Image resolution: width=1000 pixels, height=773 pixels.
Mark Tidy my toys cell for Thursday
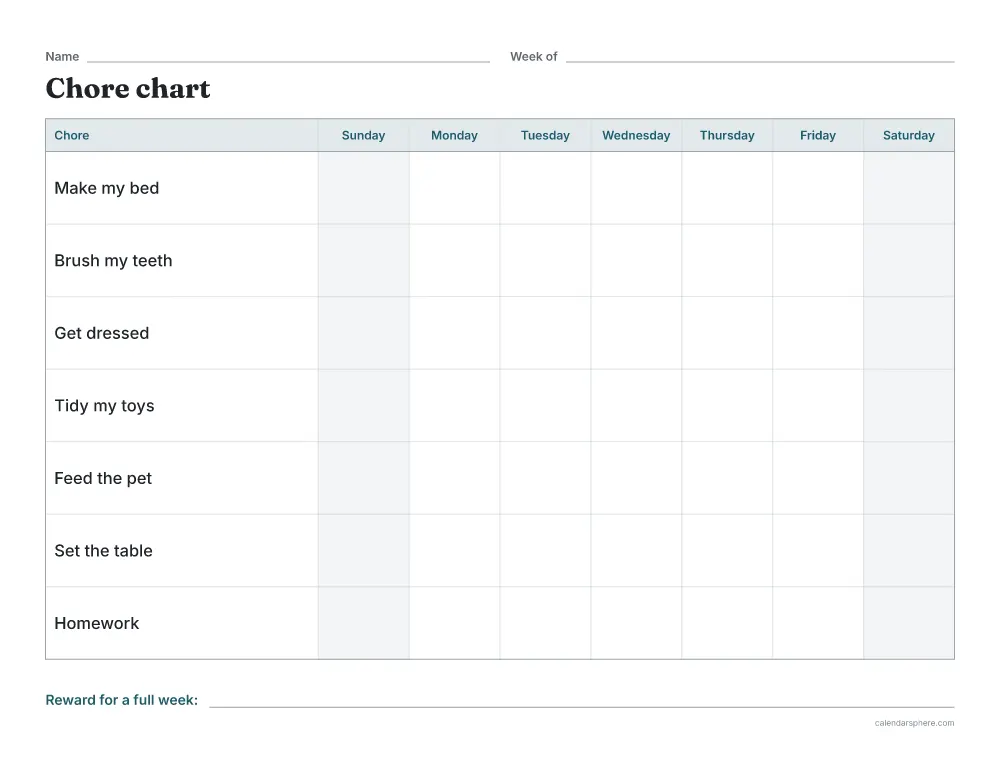point(727,406)
